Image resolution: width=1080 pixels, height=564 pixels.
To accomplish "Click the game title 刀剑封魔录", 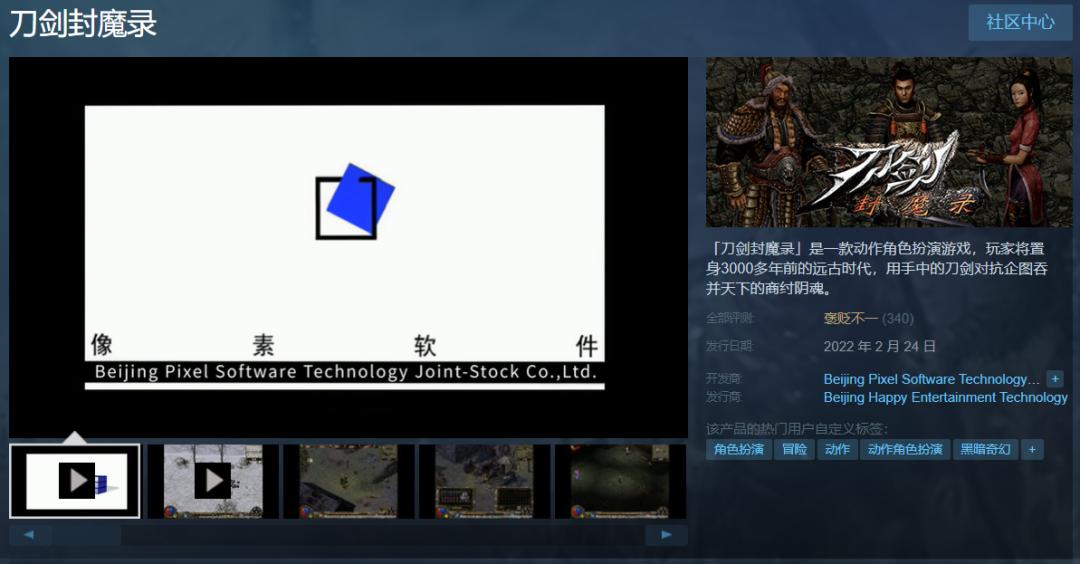I will (83, 23).
